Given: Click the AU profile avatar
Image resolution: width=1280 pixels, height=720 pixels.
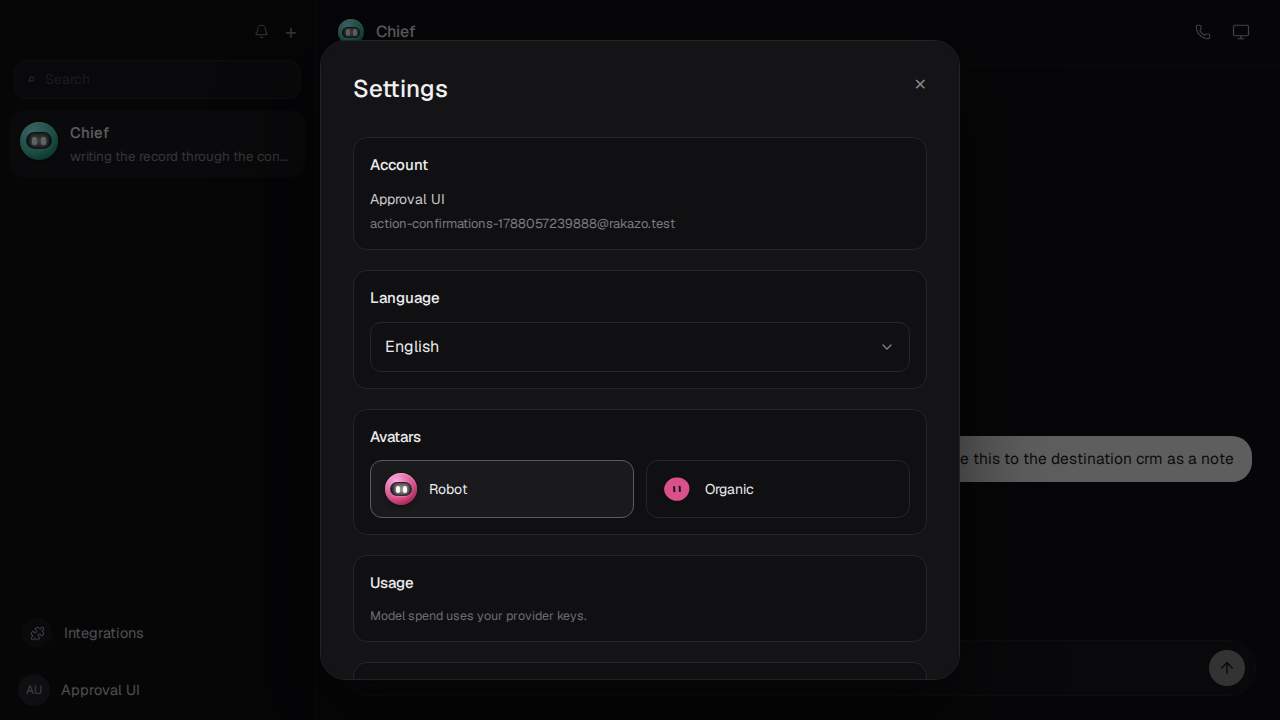Looking at the screenshot, I should click(34, 690).
